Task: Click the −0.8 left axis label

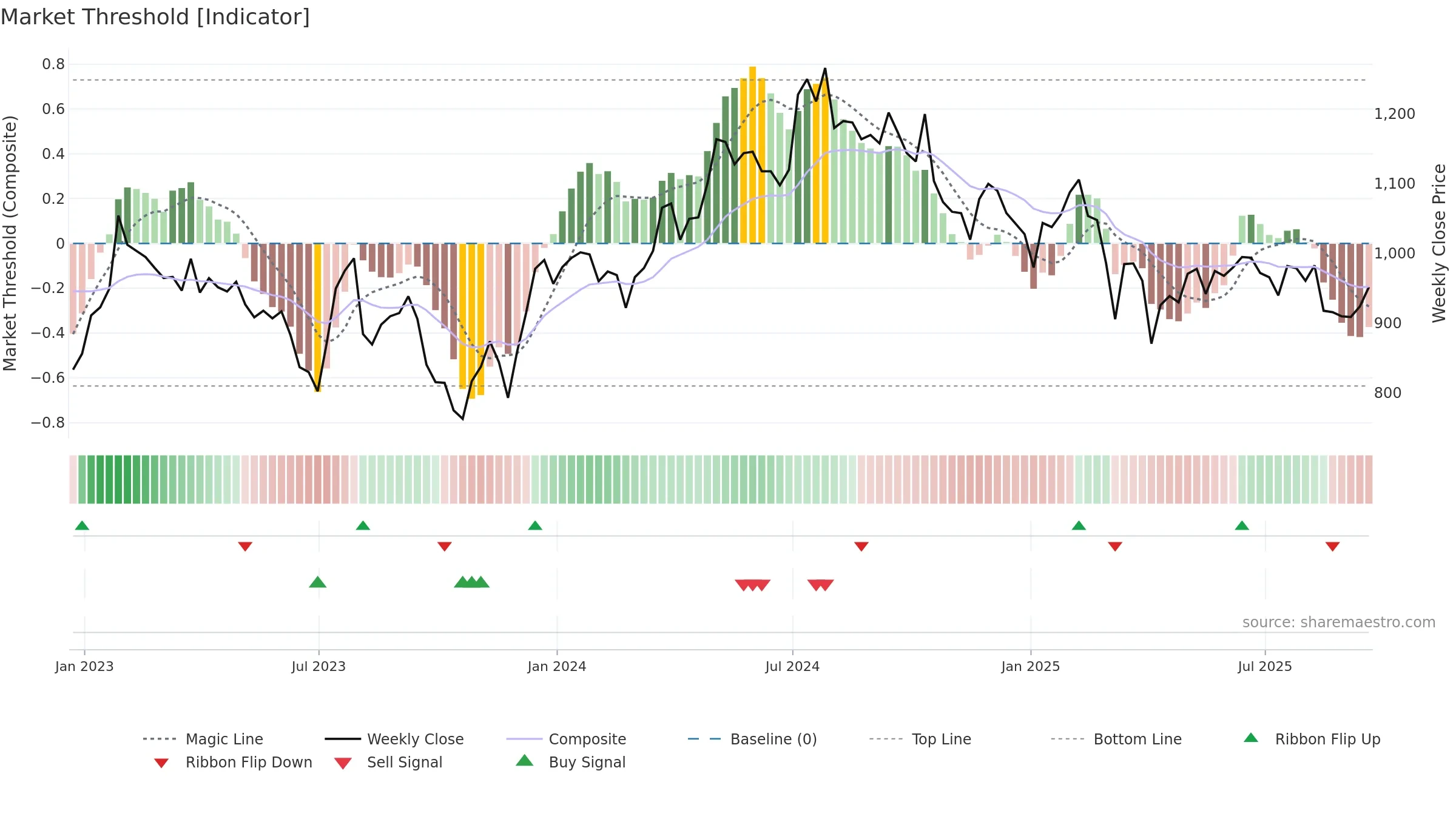Action: coord(48,422)
